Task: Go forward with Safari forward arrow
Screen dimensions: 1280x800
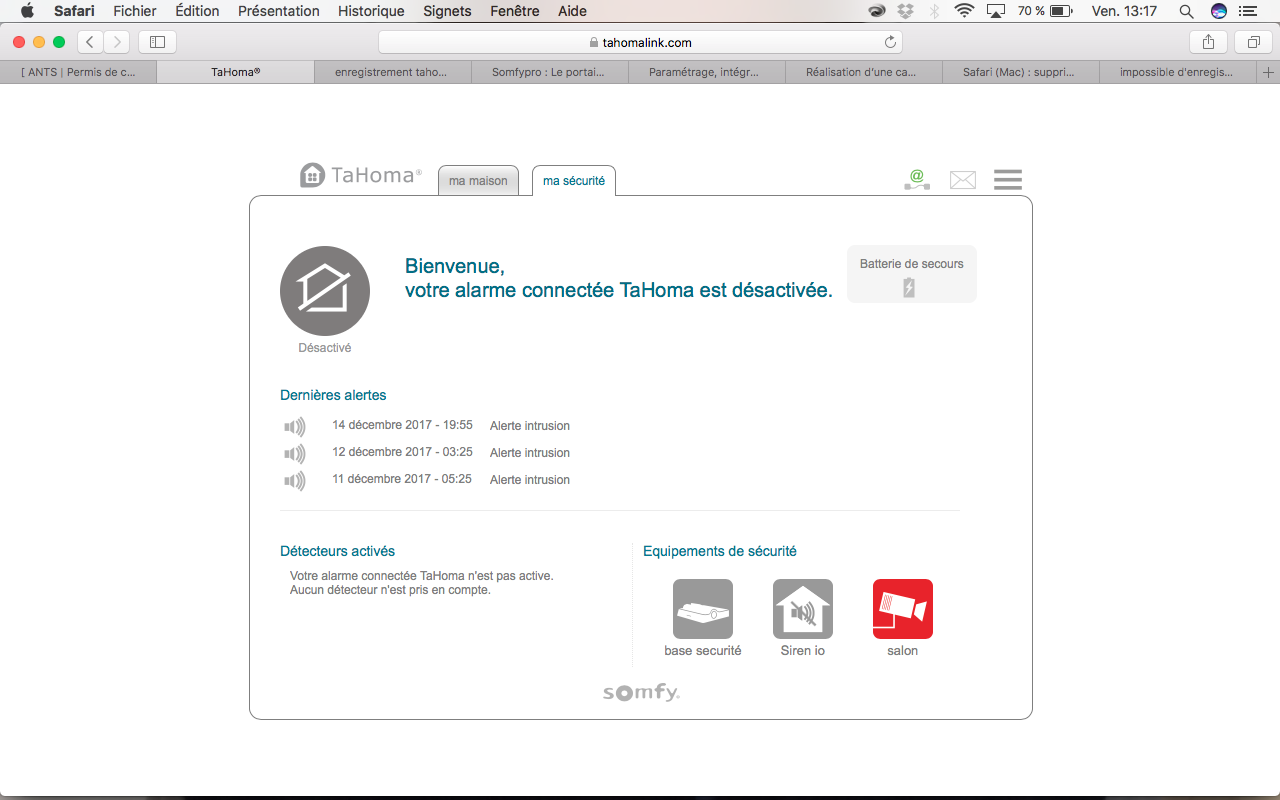Action: tap(117, 42)
